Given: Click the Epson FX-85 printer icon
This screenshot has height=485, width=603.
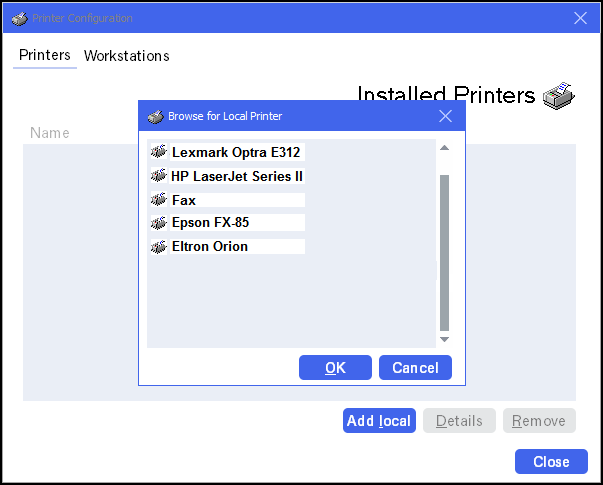Looking at the screenshot, I should coord(158,223).
